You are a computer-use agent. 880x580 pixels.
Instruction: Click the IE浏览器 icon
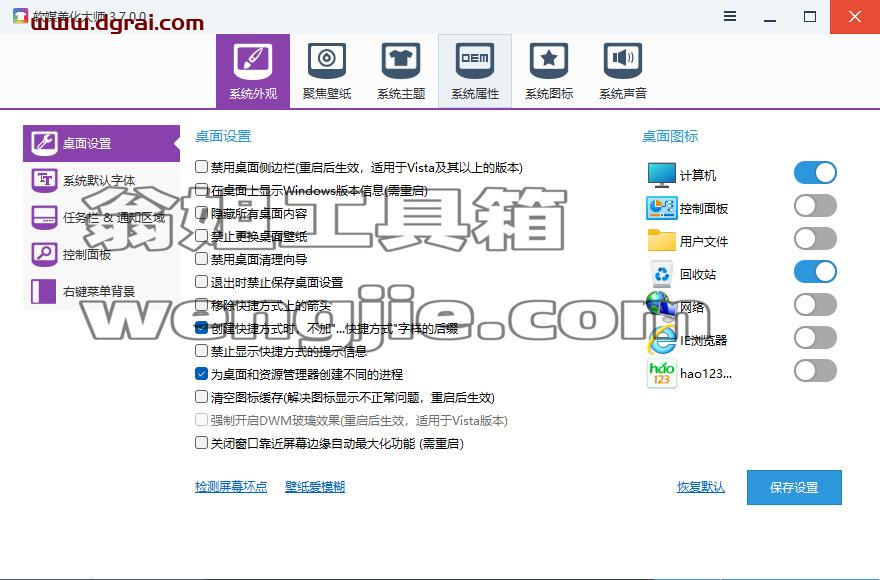click(662, 339)
